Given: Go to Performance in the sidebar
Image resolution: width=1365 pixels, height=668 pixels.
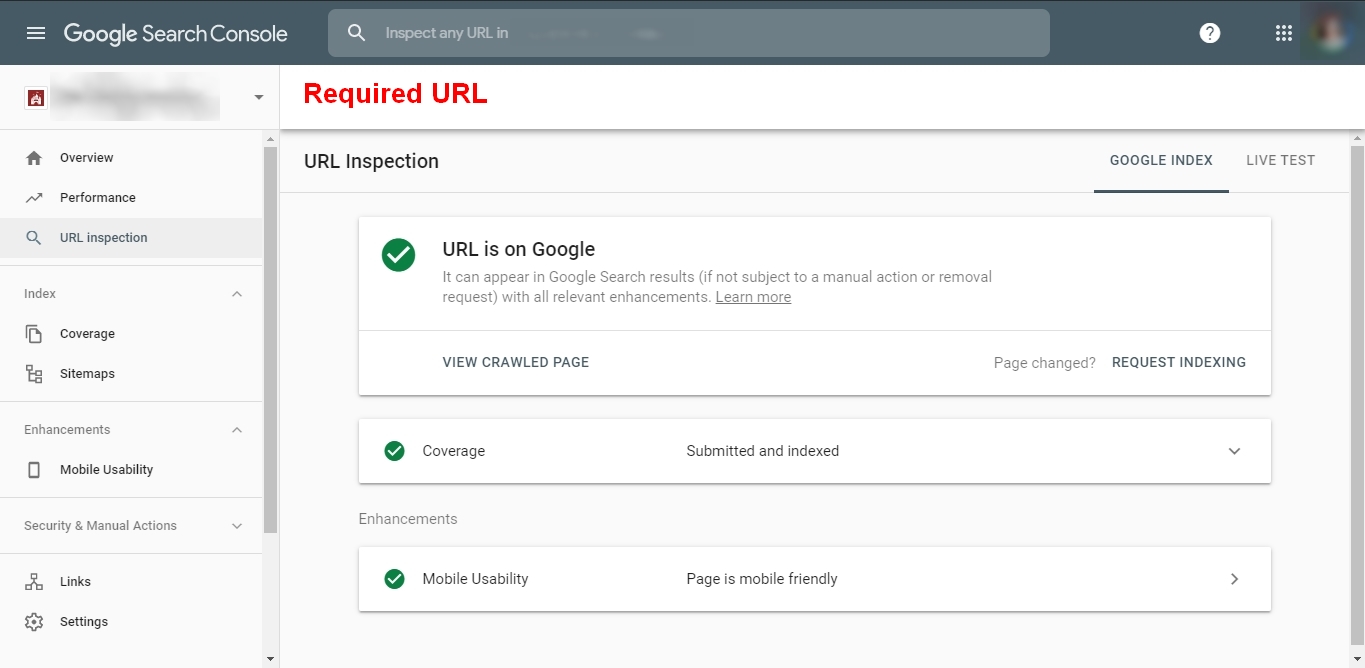Looking at the screenshot, I should [131, 198].
